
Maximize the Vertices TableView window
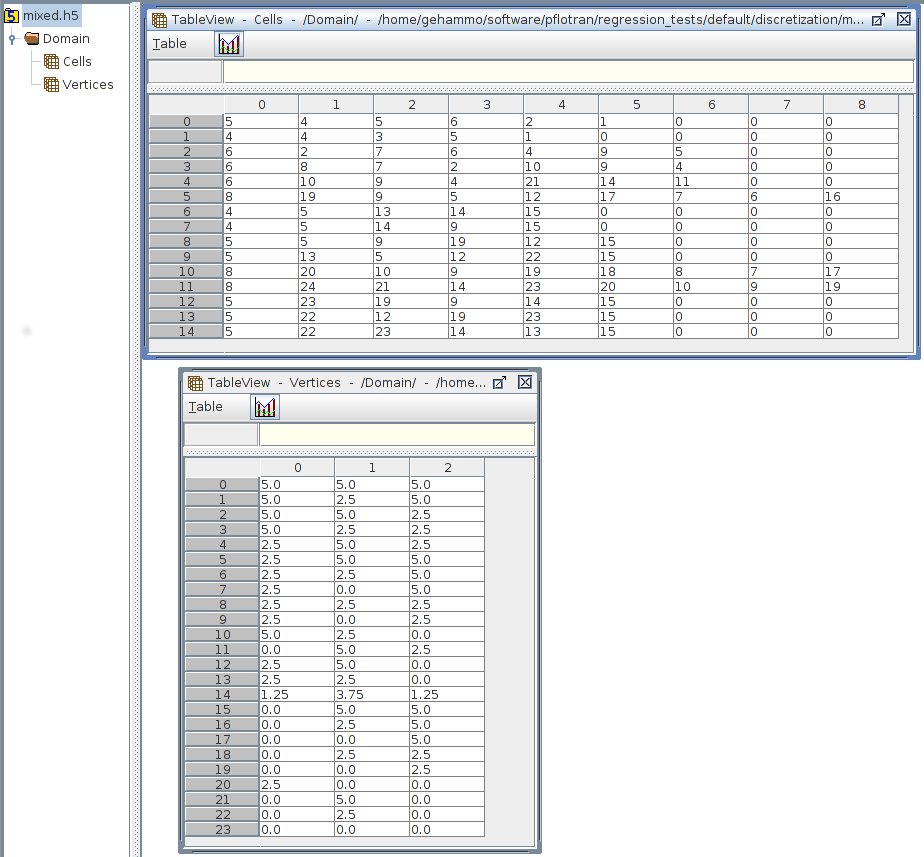tap(500, 383)
